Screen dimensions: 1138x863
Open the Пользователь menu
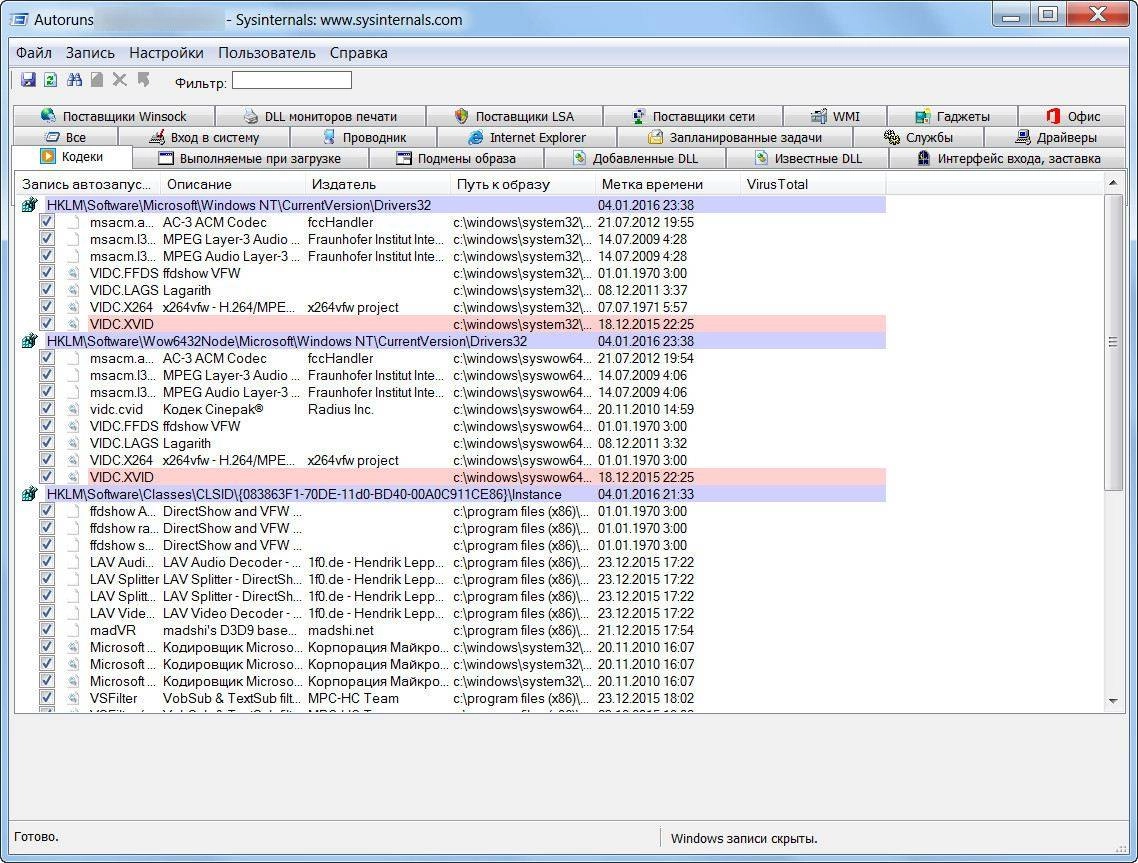click(x=266, y=53)
